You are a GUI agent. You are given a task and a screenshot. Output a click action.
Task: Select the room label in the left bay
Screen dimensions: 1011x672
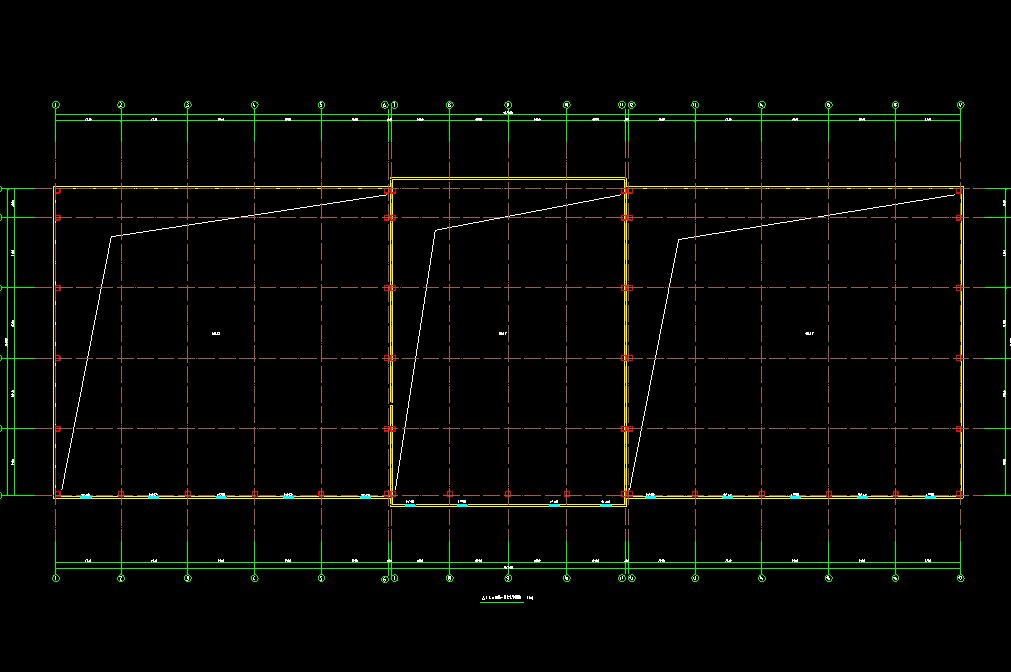tap(215, 333)
